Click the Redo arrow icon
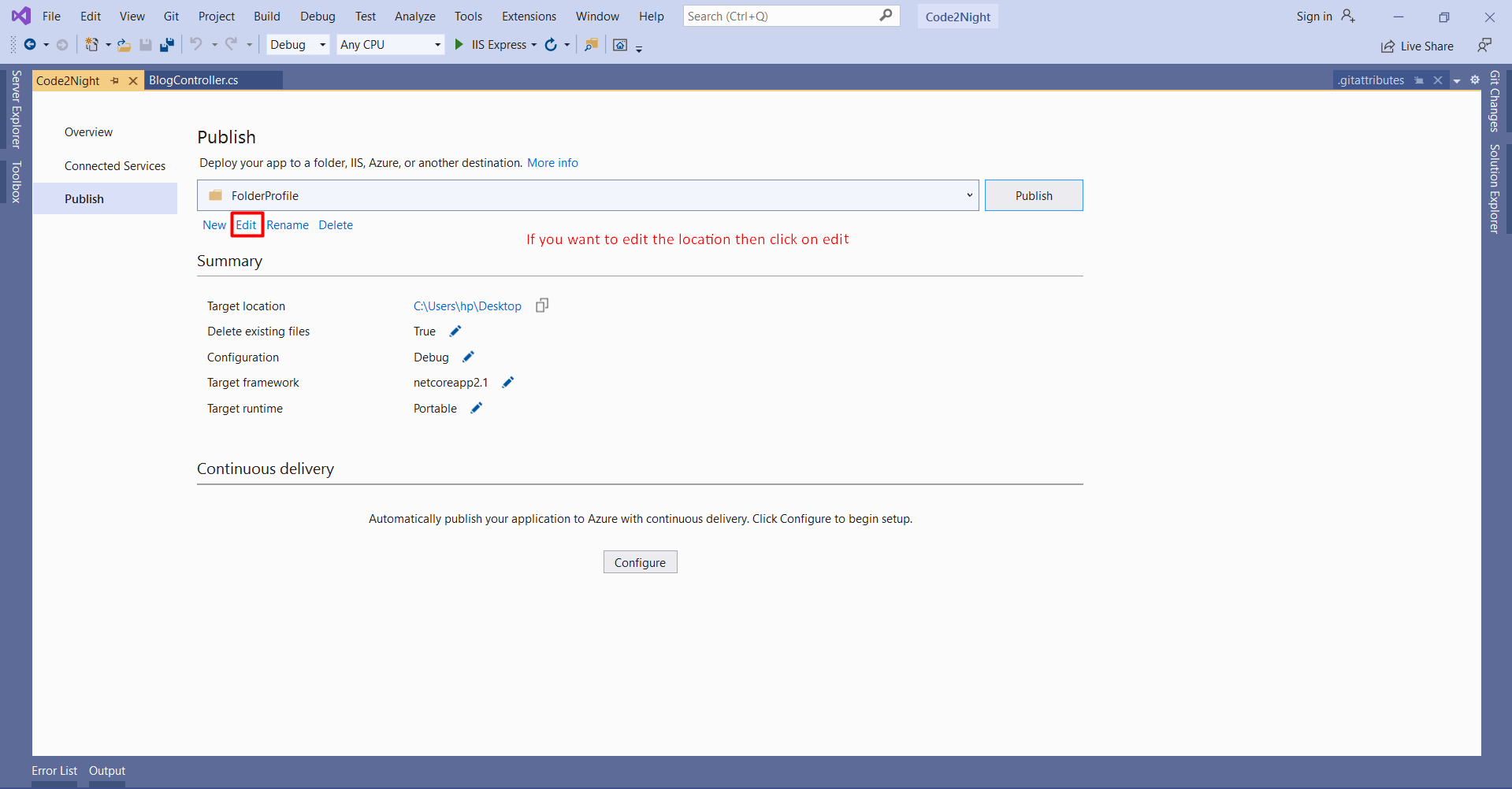This screenshot has width=1512, height=789. (231, 44)
